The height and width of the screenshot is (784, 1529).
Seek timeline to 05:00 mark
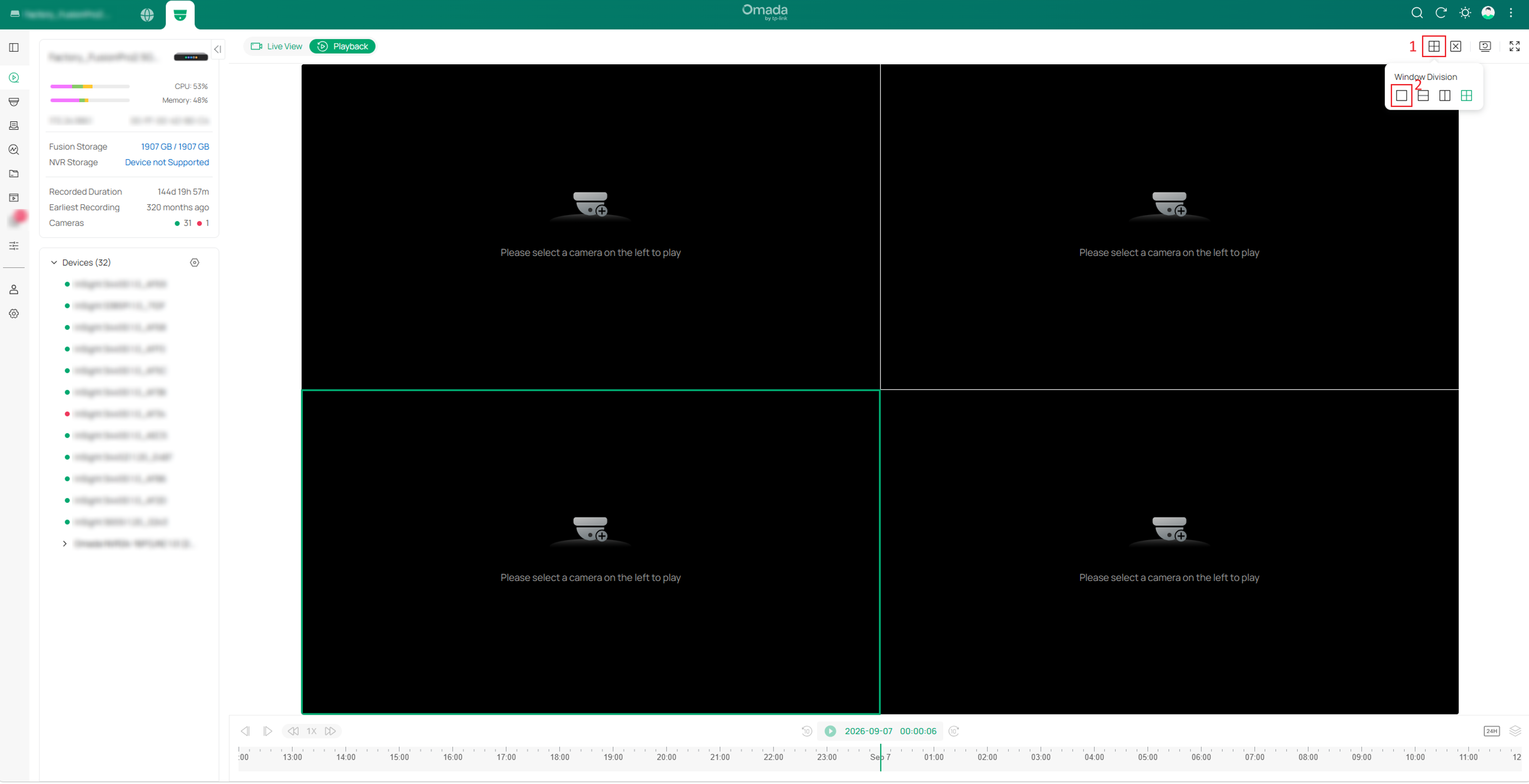point(1148,757)
